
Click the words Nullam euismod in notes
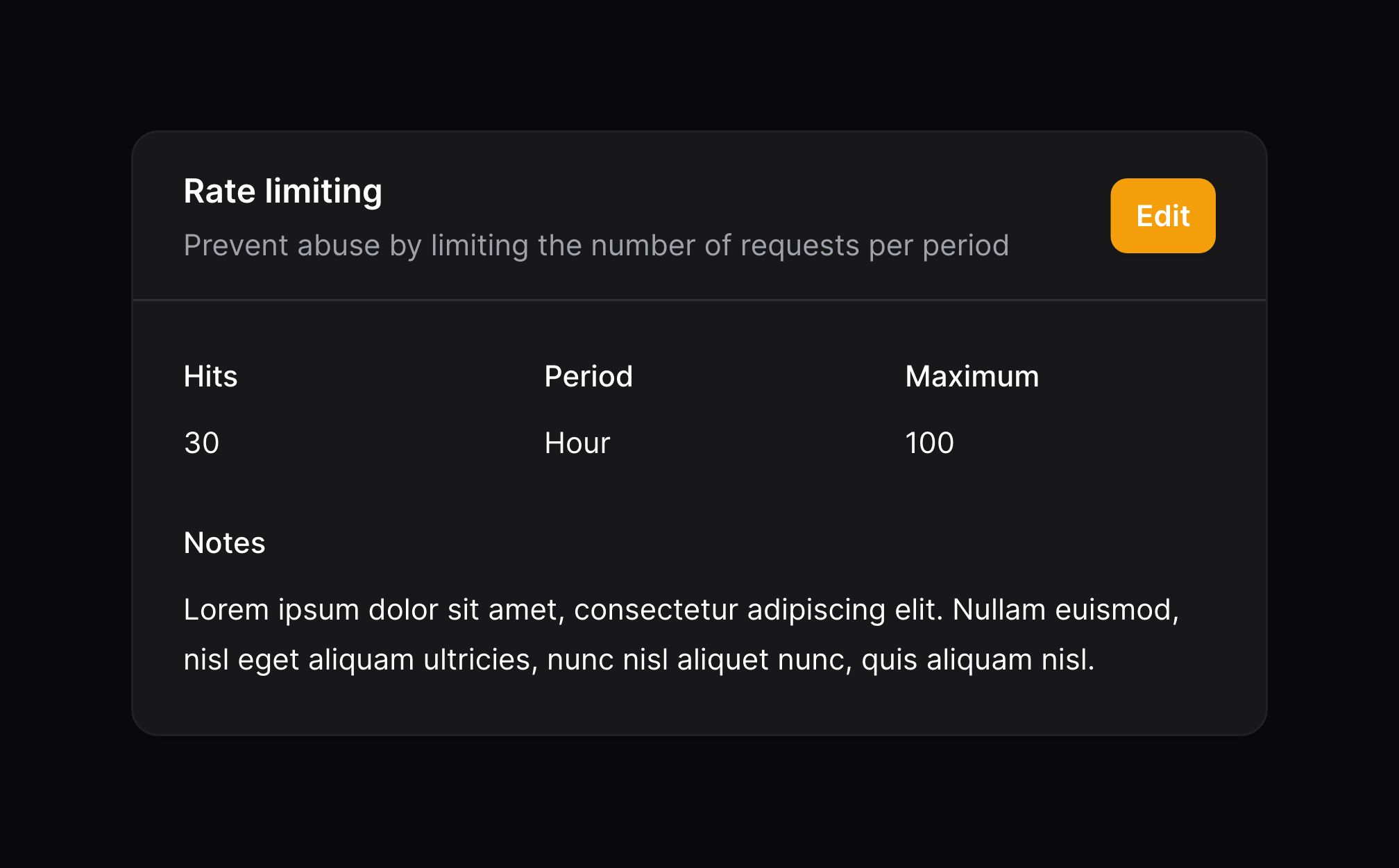pos(1065,610)
